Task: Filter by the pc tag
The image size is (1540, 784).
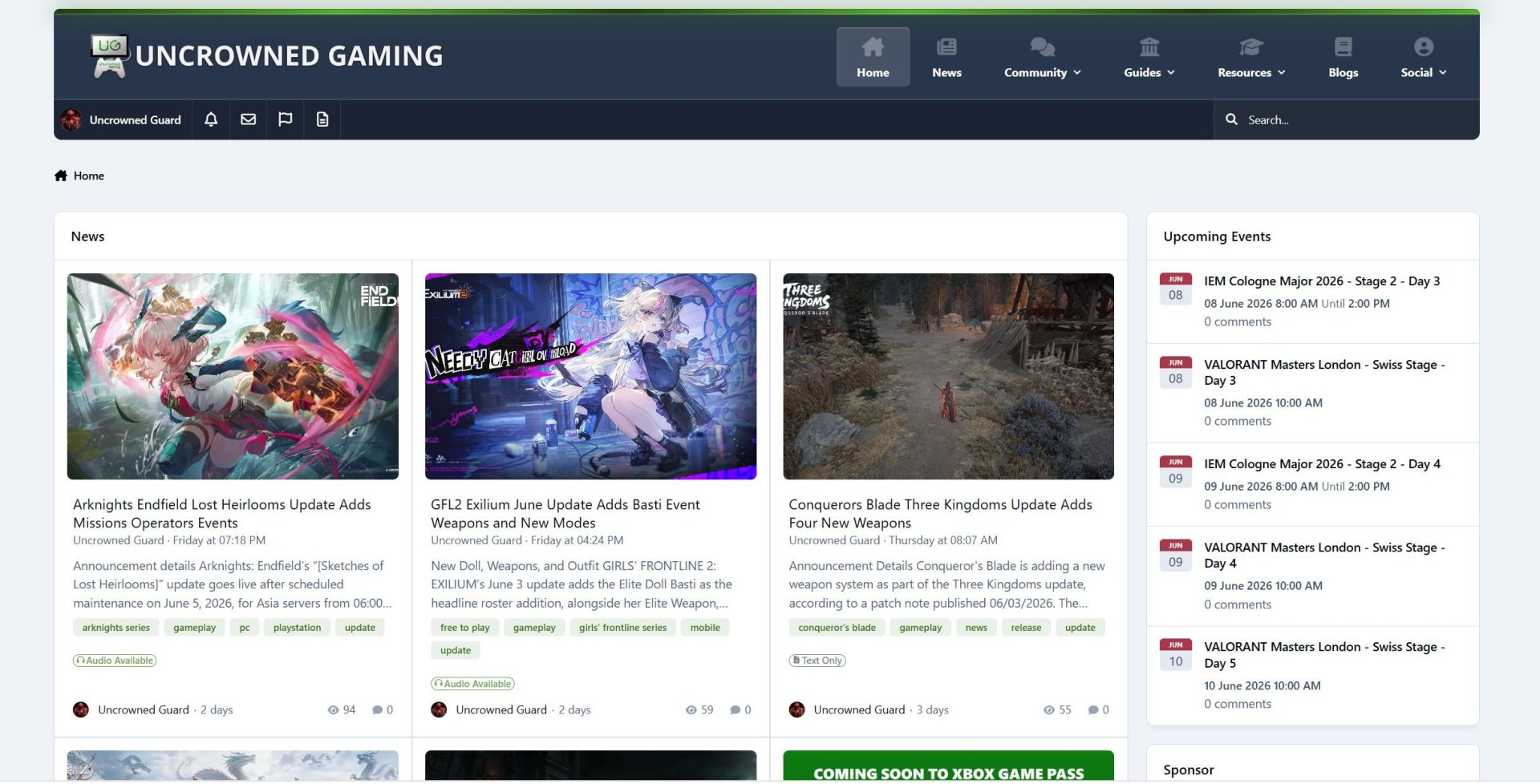Action: (245, 628)
